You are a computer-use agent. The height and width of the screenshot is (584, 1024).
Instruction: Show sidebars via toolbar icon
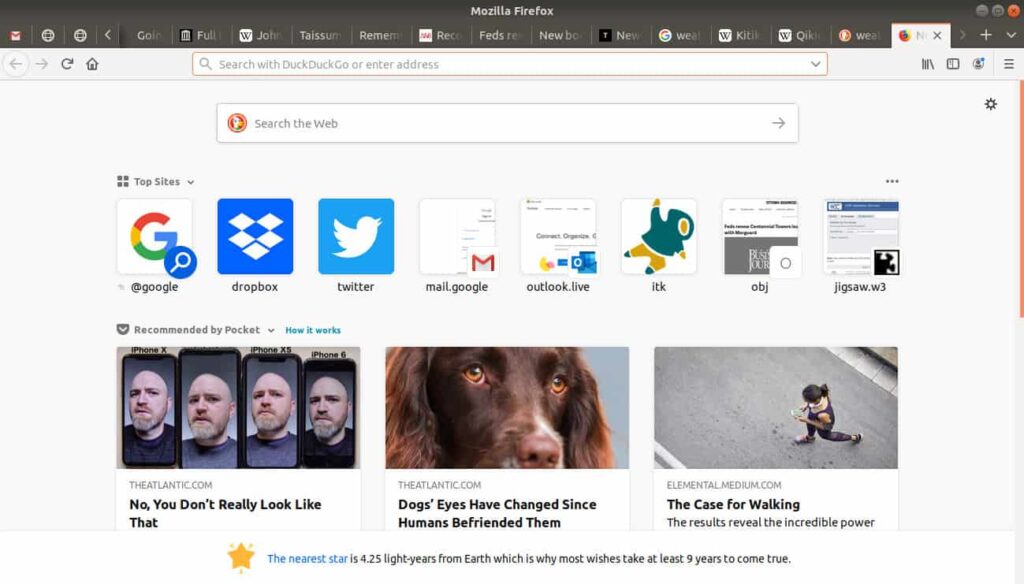[x=953, y=64]
